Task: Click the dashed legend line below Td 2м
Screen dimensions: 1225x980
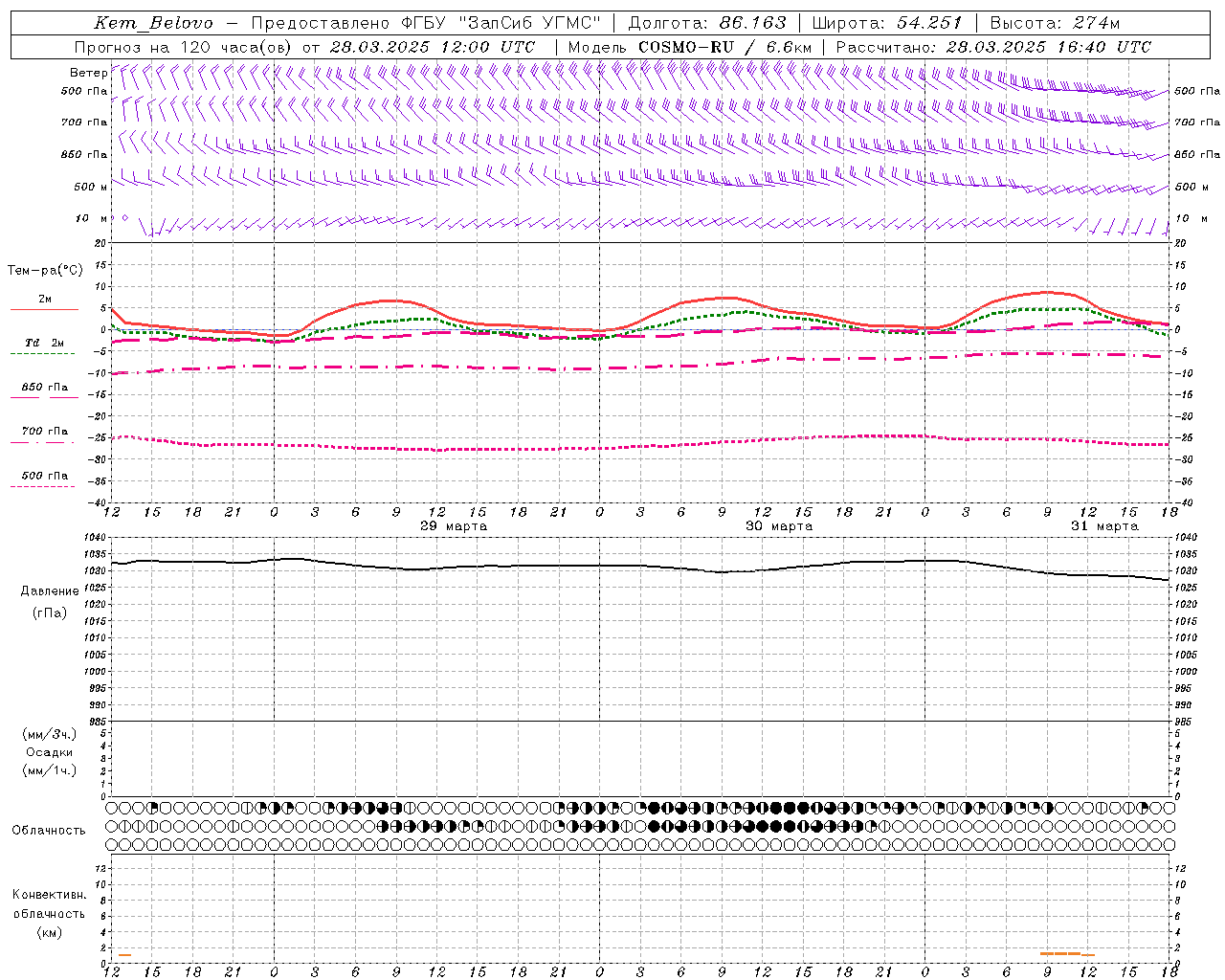Action: 42,354
